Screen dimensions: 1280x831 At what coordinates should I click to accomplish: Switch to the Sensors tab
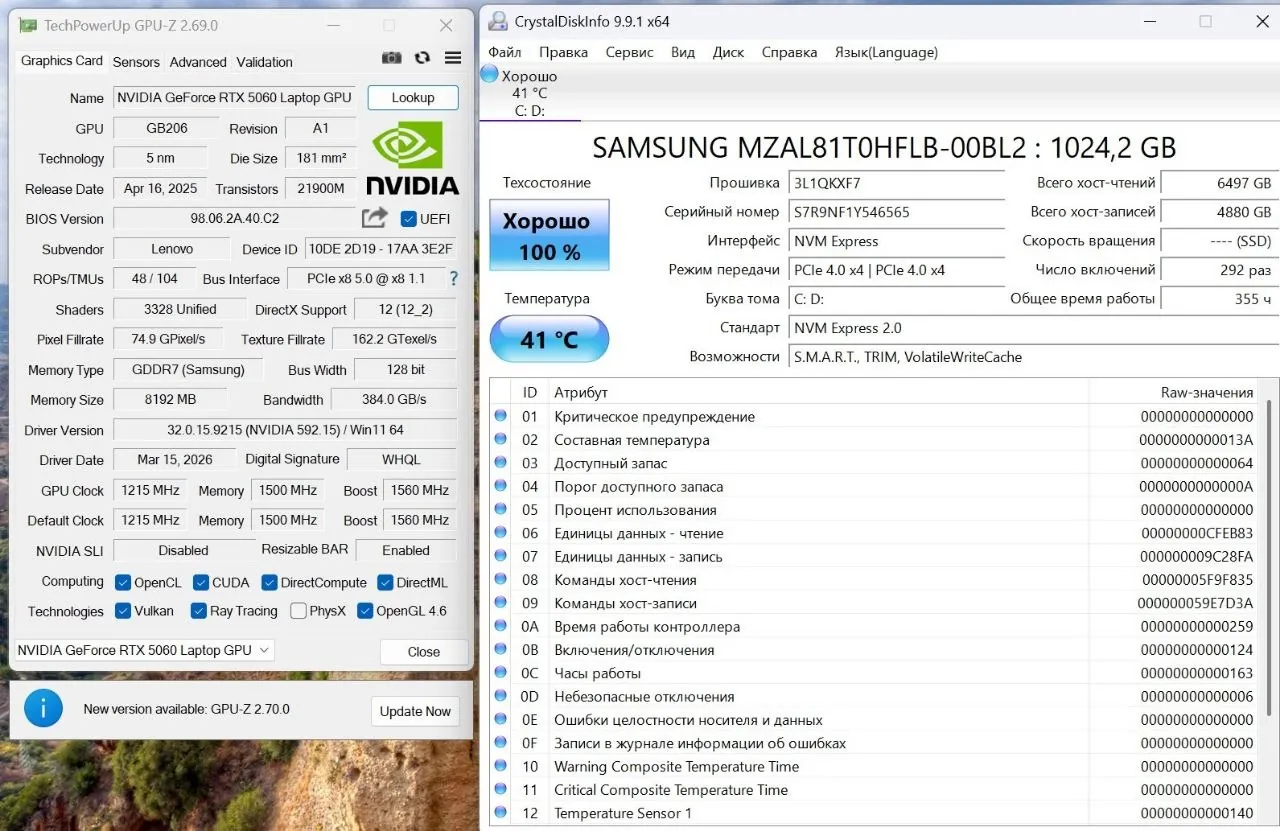tap(136, 62)
